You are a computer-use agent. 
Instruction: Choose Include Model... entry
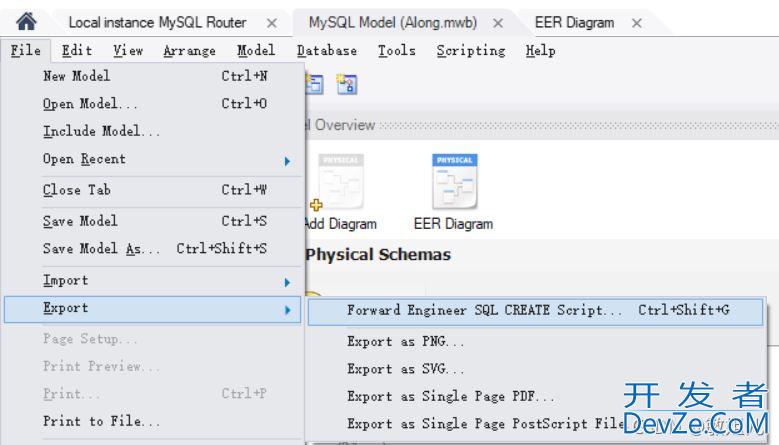153,131
